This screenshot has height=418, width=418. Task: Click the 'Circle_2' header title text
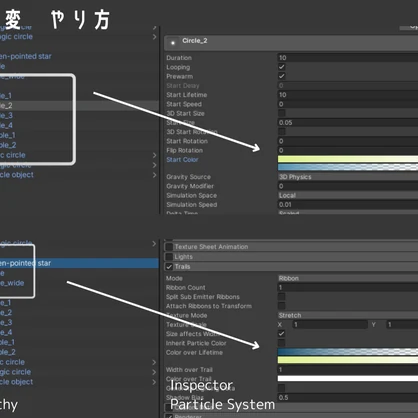pyautogui.click(x=195, y=41)
